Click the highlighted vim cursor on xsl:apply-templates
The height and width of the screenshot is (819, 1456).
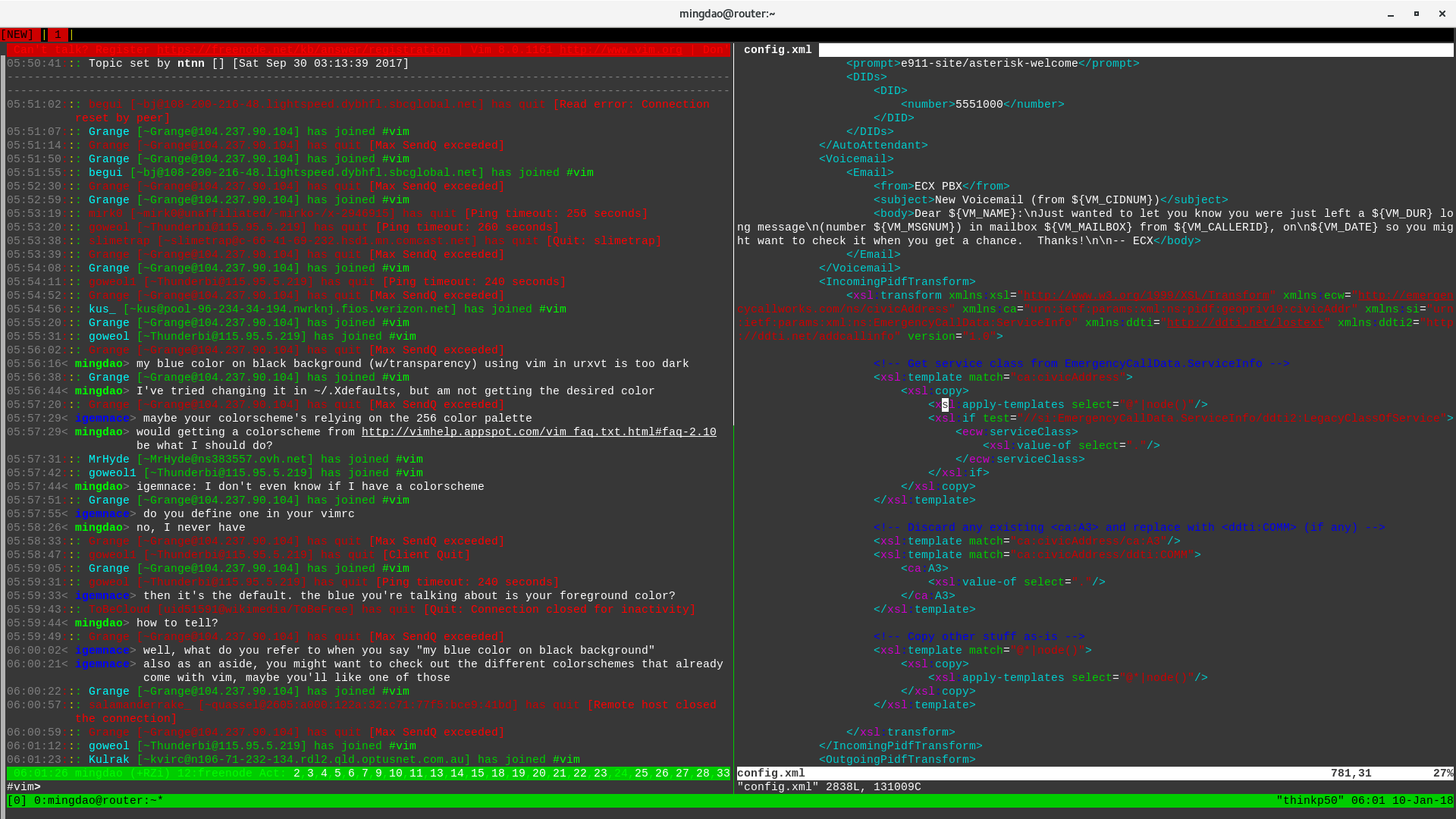(945, 405)
